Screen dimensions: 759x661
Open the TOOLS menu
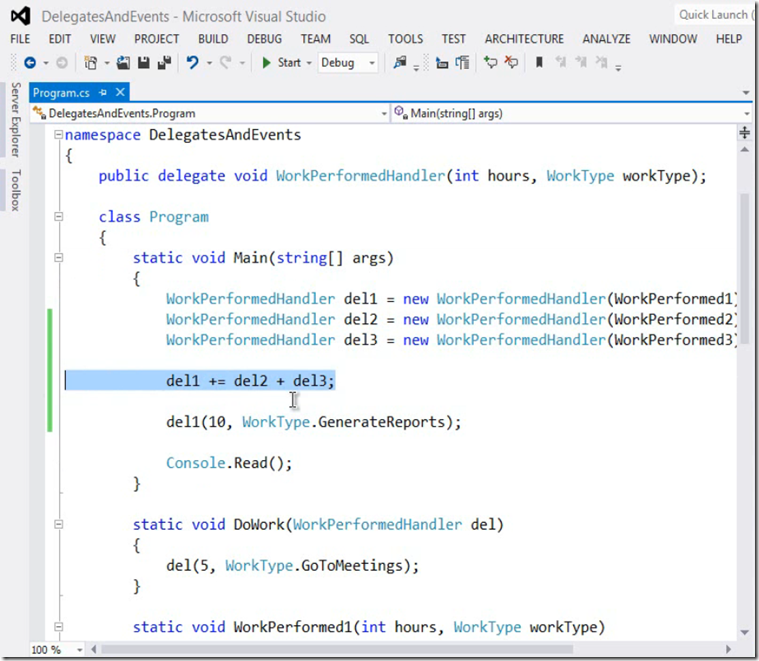tap(405, 39)
